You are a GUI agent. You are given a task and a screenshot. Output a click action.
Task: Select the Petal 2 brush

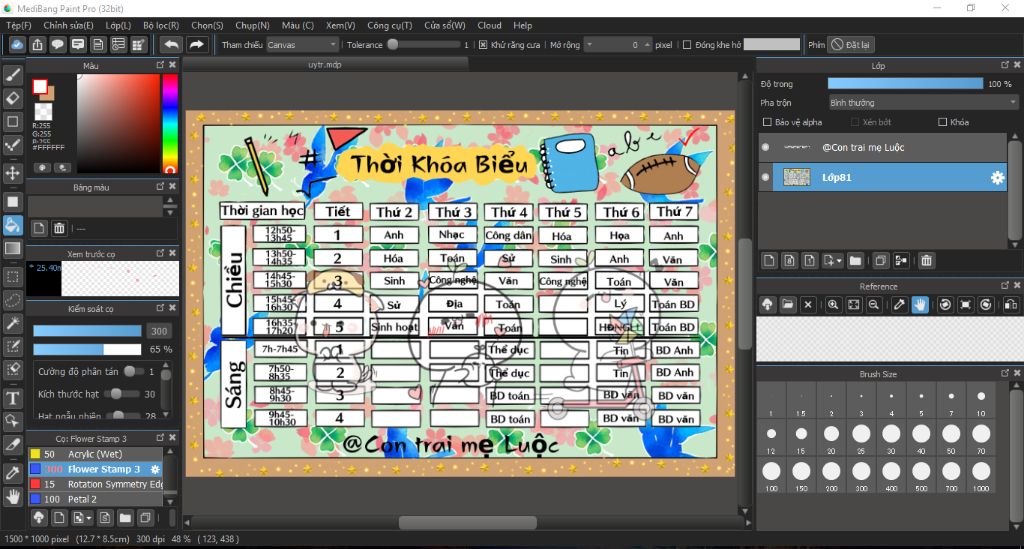[x=95, y=499]
